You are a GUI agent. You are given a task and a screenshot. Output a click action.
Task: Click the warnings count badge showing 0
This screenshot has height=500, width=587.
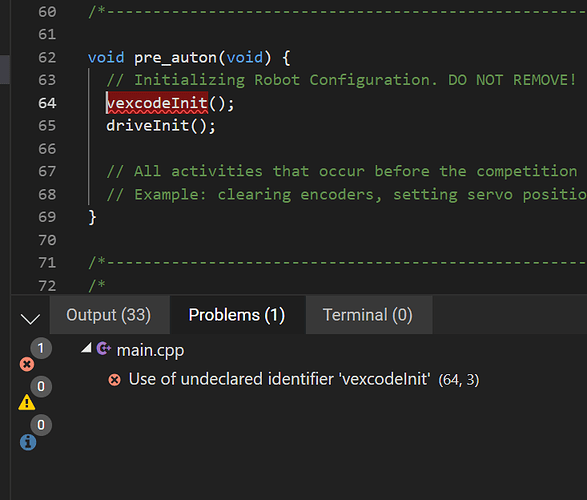coord(41,386)
